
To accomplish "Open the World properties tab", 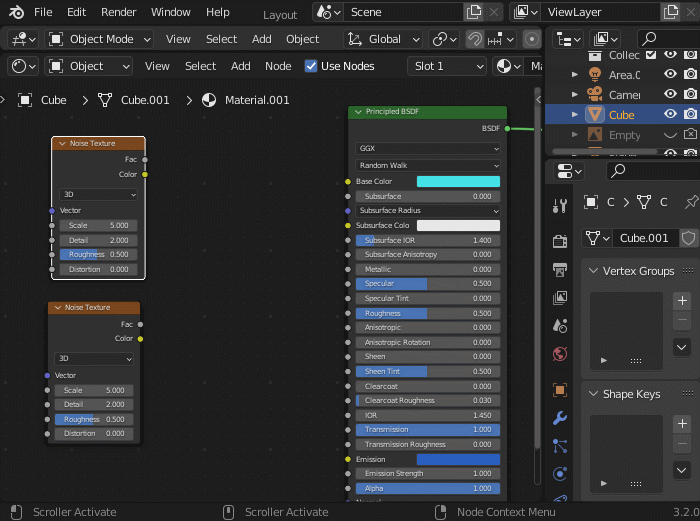I will point(560,354).
